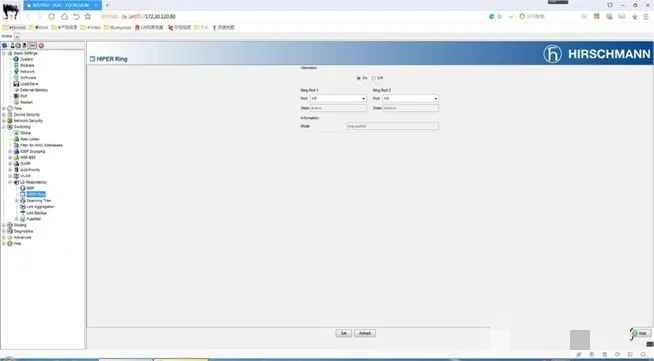Open the Modules tree item
Image resolution: width=654 pixels, height=361 pixels.
click(27, 65)
